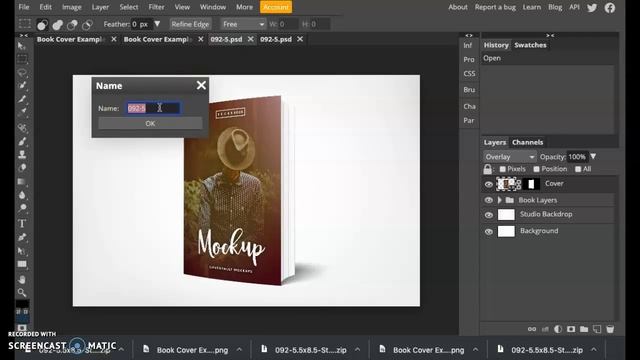Viewport: 640px width, 360px height.
Task: Add a raster mask to the layer
Action: pos(571,329)
